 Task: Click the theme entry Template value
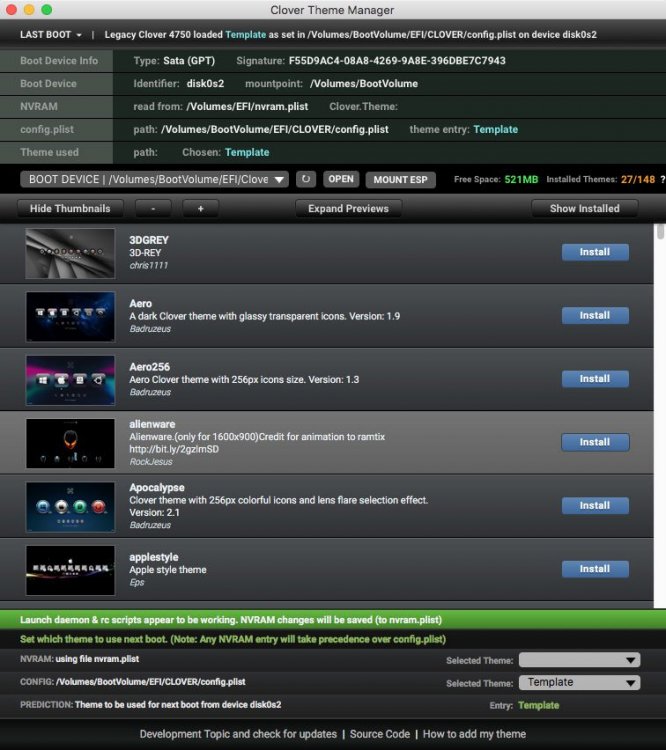point(496,129)
